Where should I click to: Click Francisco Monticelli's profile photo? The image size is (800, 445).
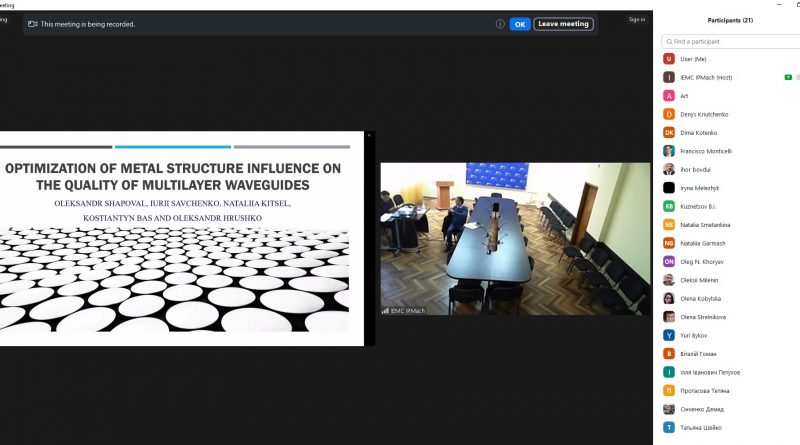(x=668, y=151)
